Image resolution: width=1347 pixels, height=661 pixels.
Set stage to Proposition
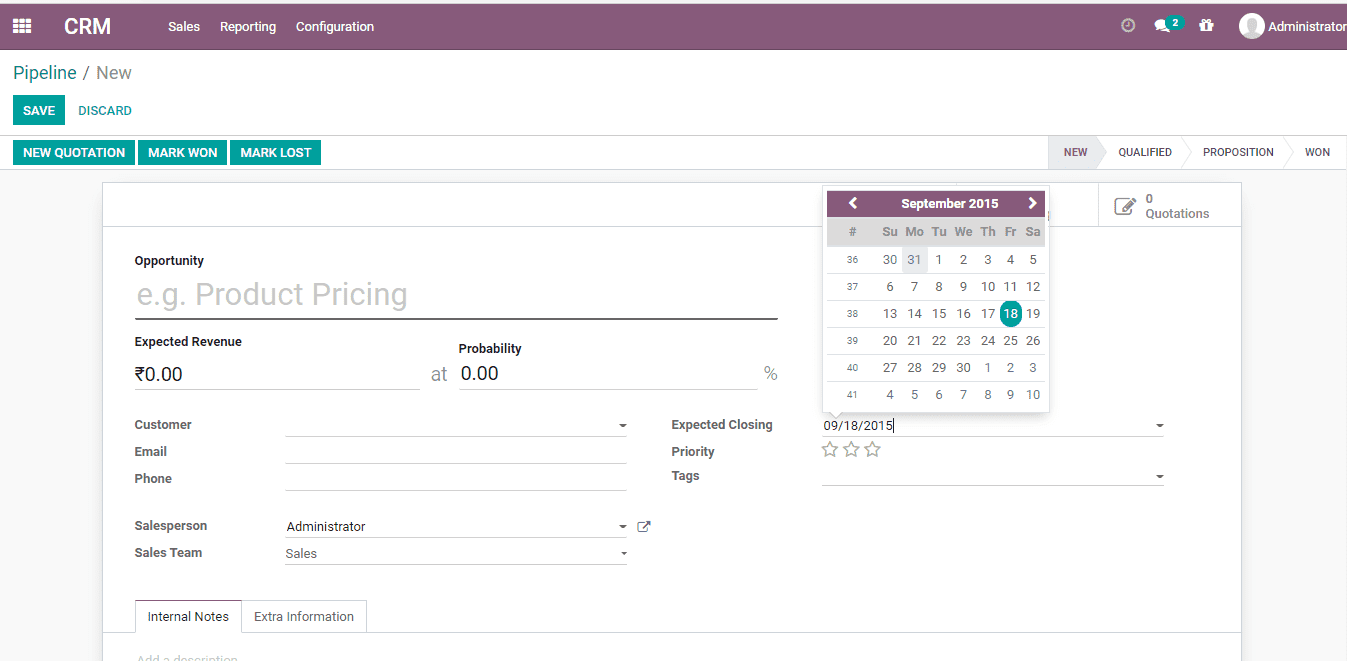(x=1238, y=152)
